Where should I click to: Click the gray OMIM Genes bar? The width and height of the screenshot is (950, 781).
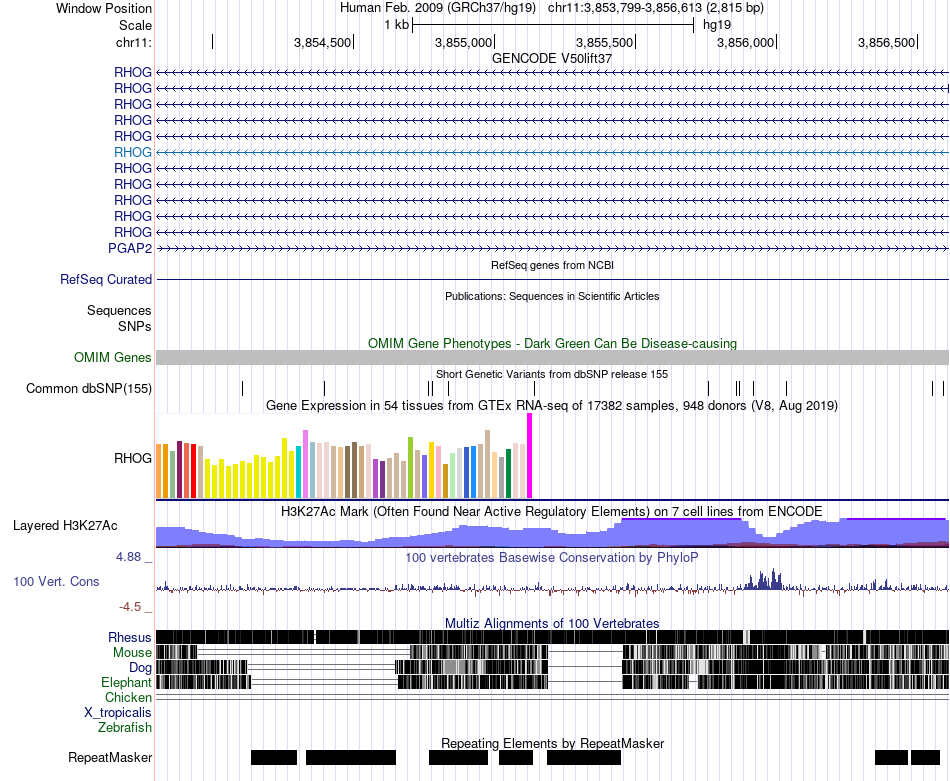(552, 357)
